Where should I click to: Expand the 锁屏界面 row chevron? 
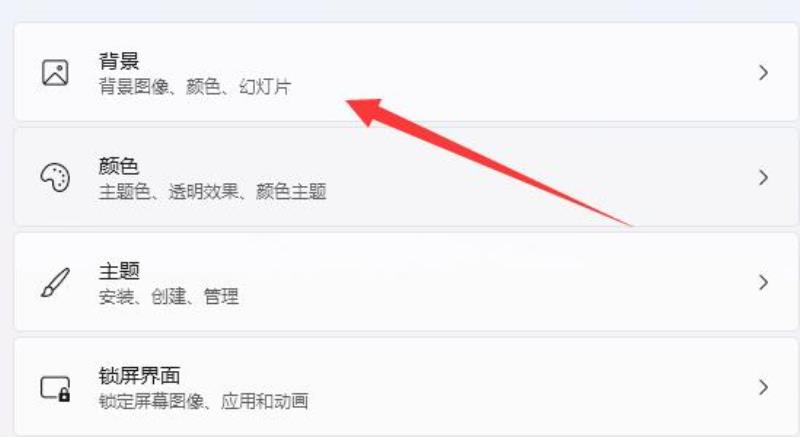pyautogui.click(x=763, y=388)
